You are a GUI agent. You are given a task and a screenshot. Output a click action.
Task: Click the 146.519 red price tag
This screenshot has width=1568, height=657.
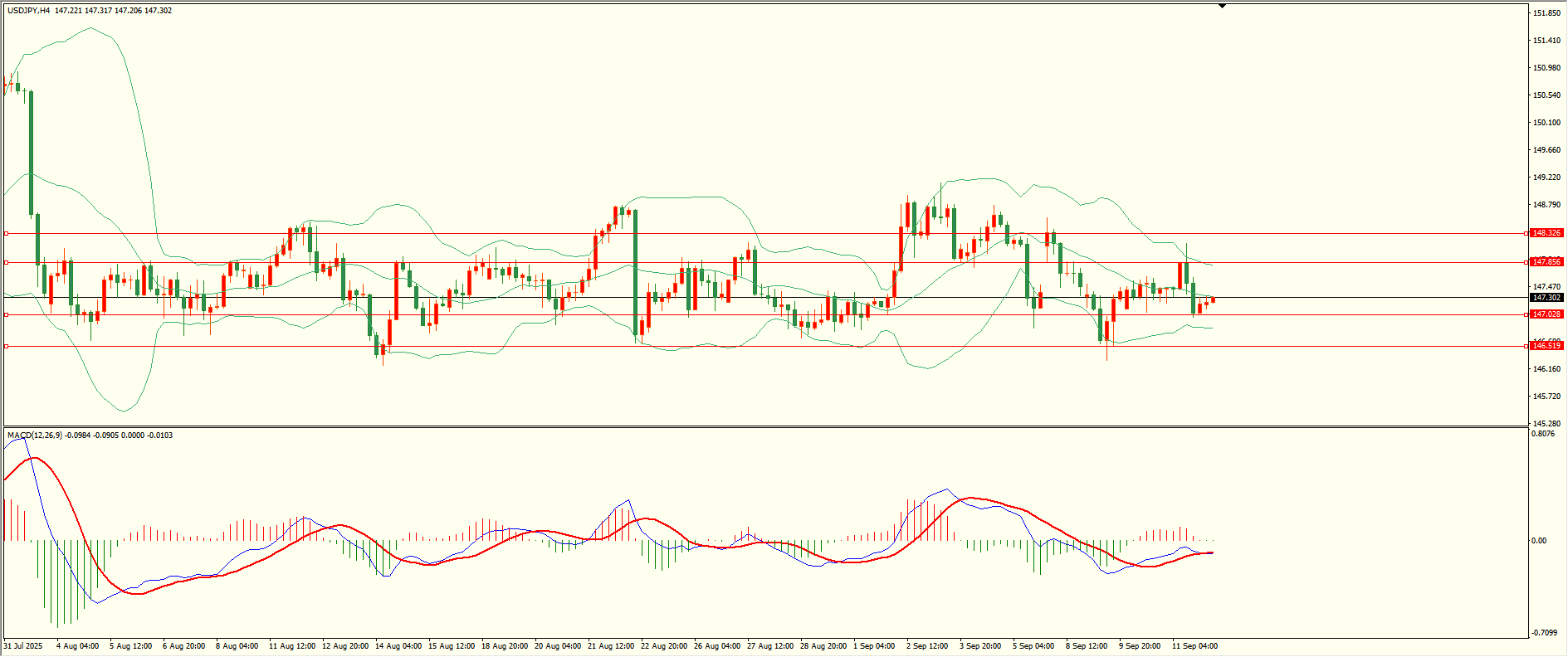pyautogui.click(x=1546, y=346)
